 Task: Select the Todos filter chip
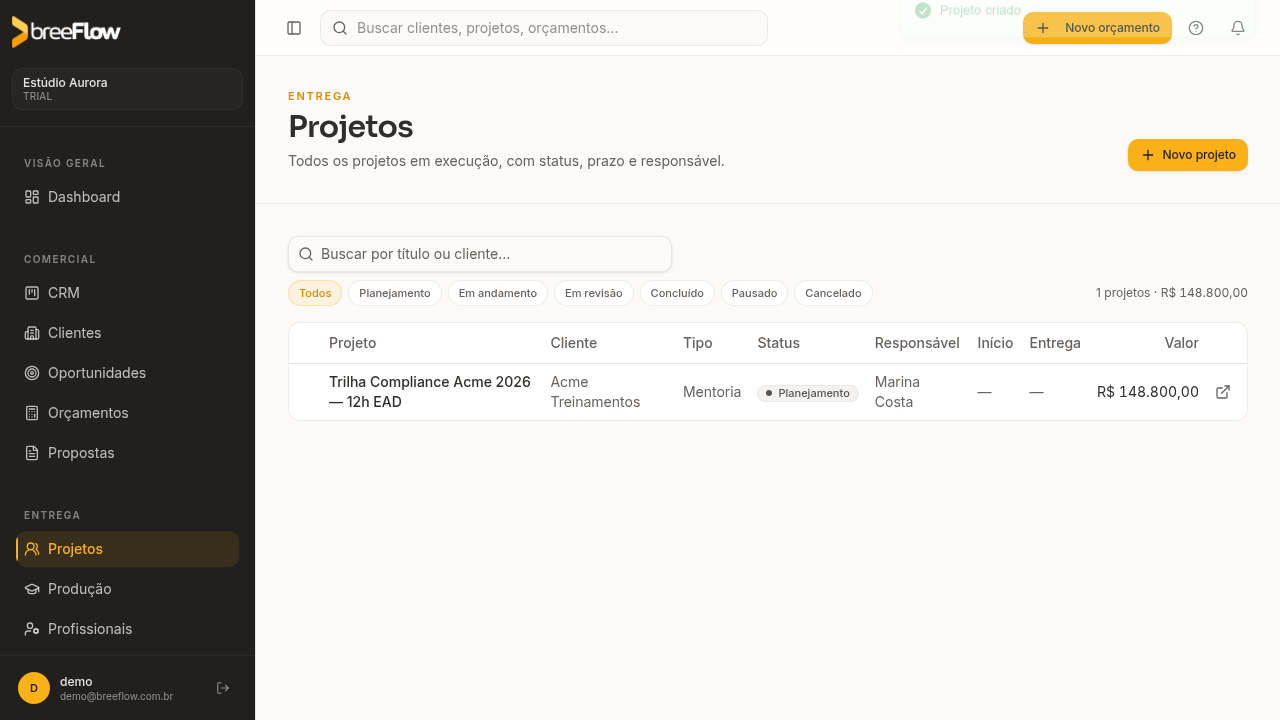click(315, 293)
